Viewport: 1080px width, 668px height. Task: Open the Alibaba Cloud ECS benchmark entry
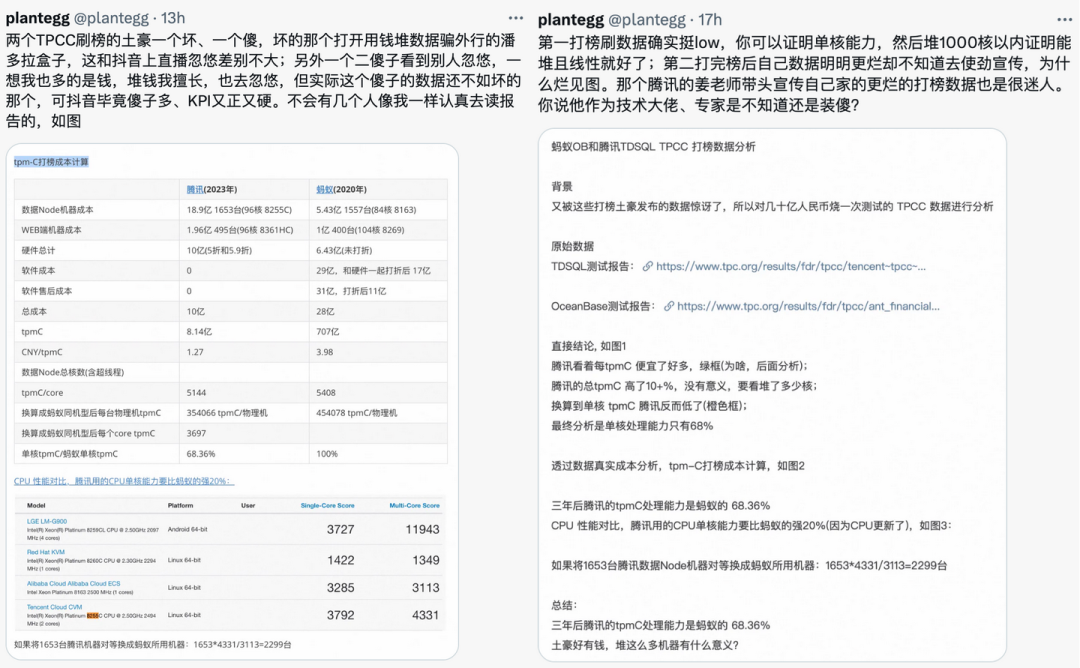[73, 583]
